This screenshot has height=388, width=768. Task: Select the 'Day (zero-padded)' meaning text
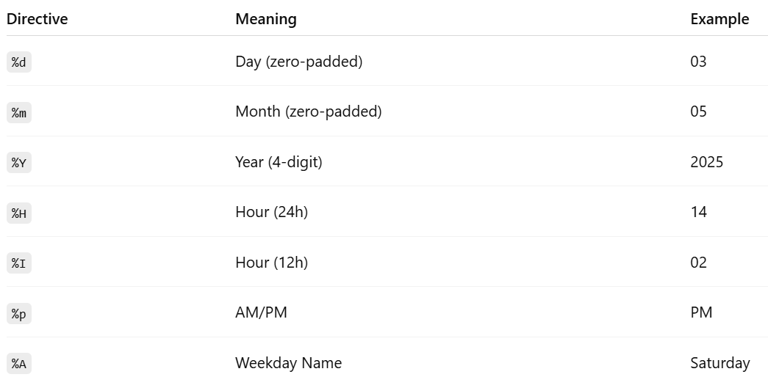tap(299, 62)
